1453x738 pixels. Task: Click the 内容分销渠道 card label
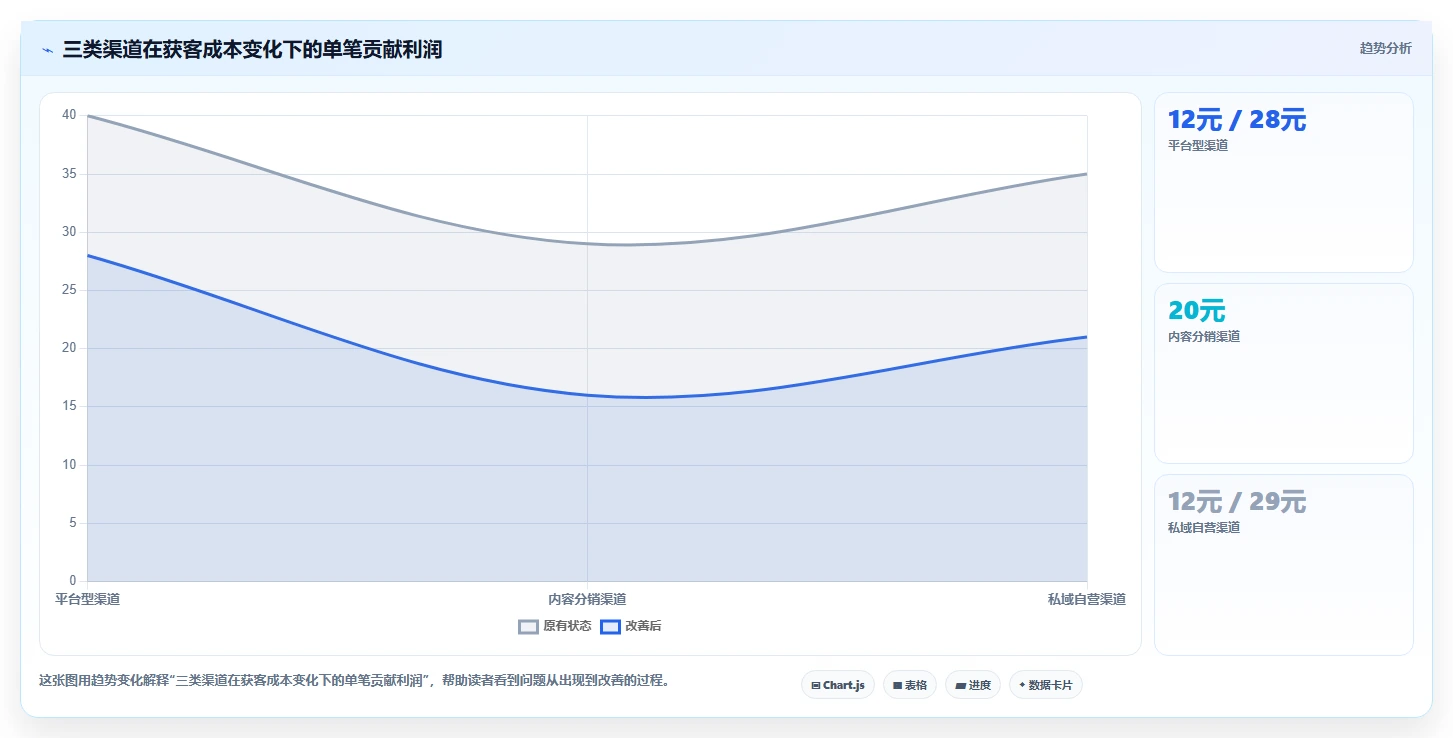(1204, 337)
